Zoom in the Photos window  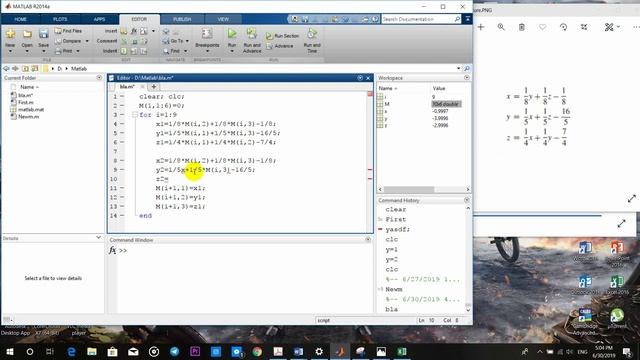[x=501, y=27]
